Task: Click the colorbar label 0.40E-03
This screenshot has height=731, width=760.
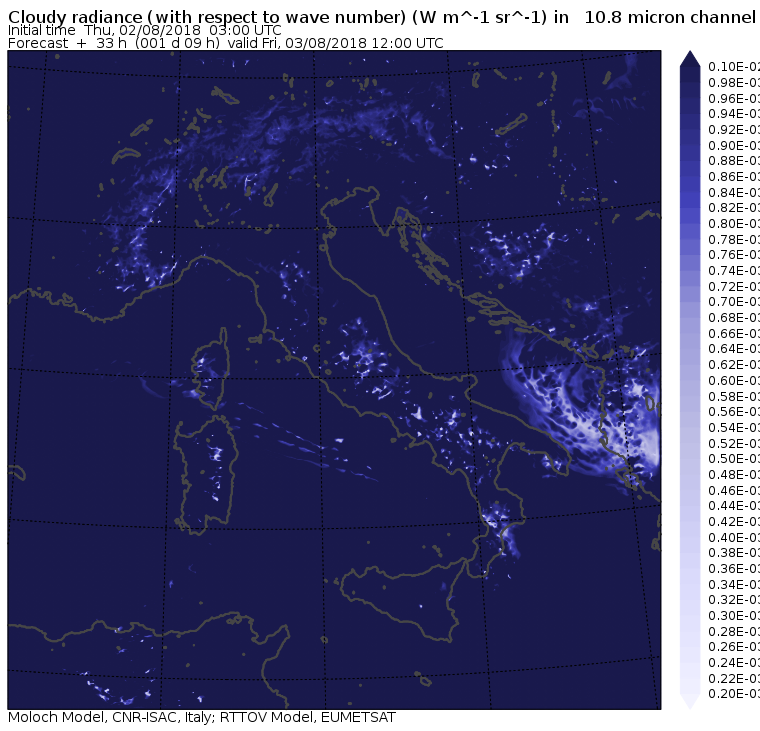Action: 734,538
